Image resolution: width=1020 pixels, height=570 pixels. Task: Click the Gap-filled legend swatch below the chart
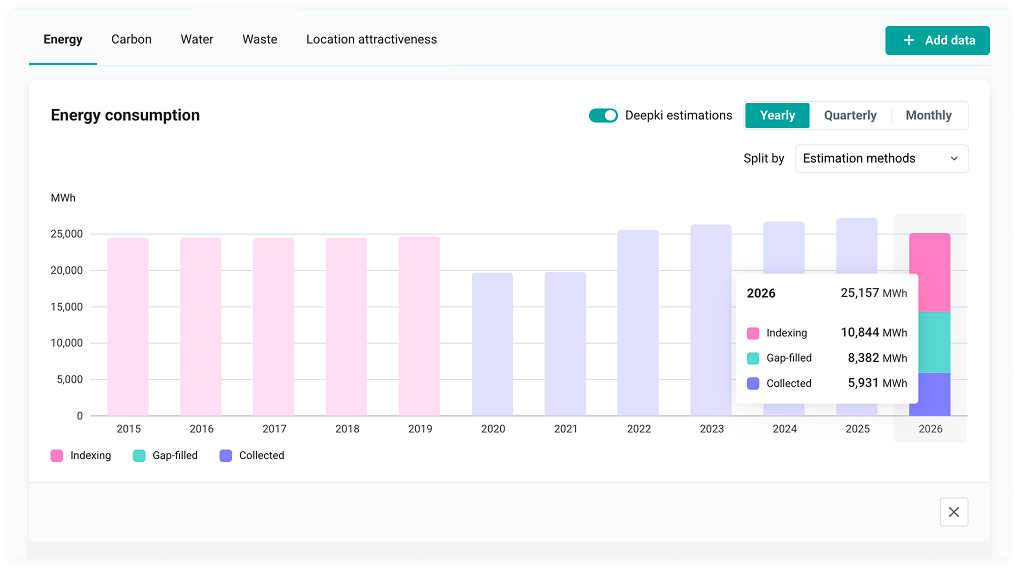[x=139, y=455]
